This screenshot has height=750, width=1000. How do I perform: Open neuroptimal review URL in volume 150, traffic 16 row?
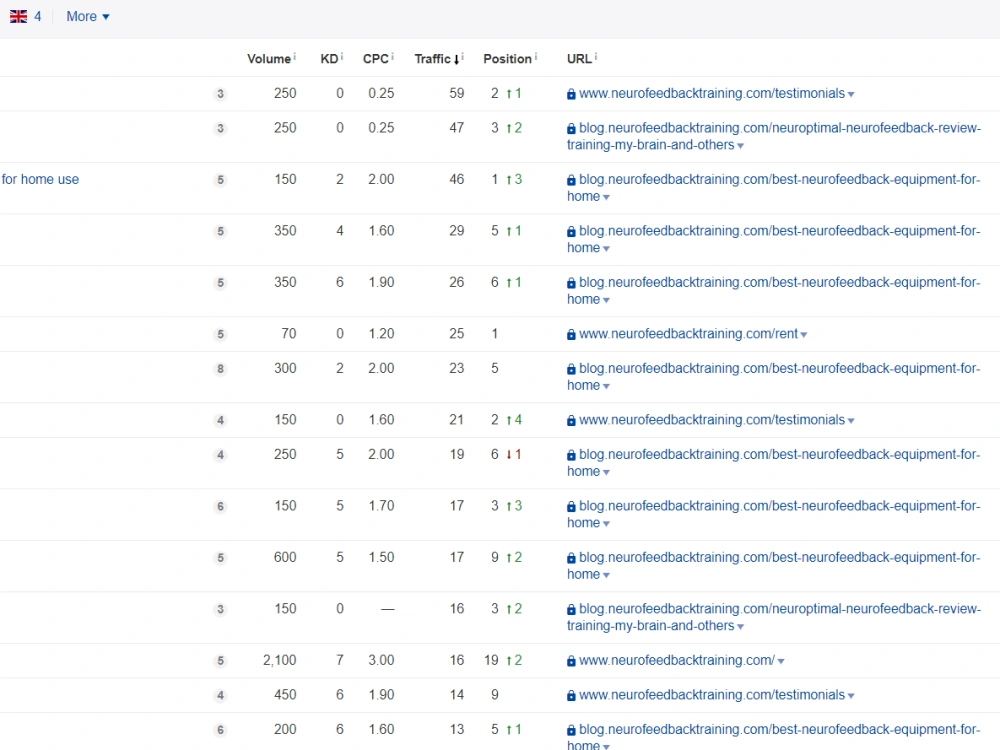774,617
